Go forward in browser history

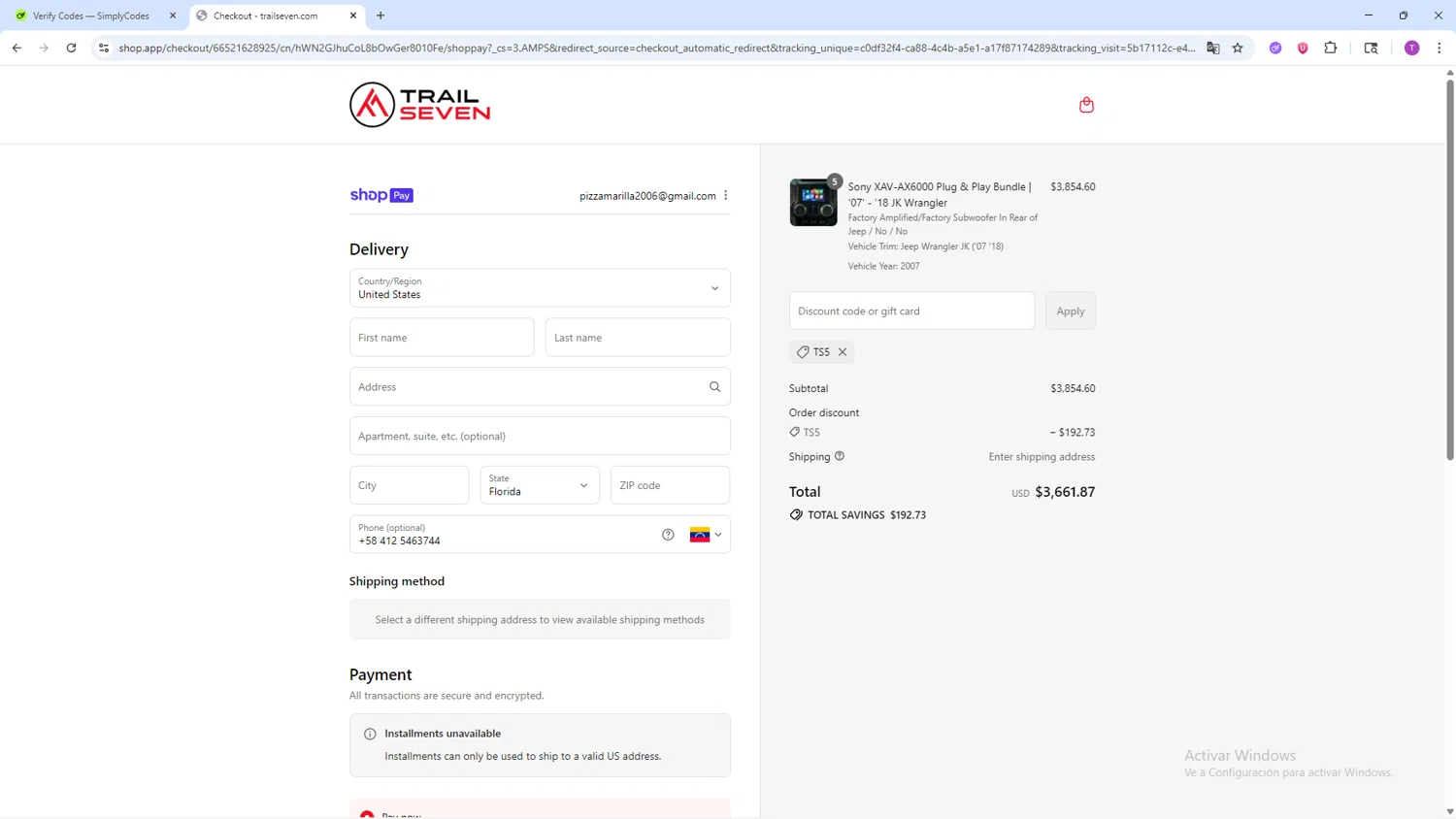click(x=44, y=48)
